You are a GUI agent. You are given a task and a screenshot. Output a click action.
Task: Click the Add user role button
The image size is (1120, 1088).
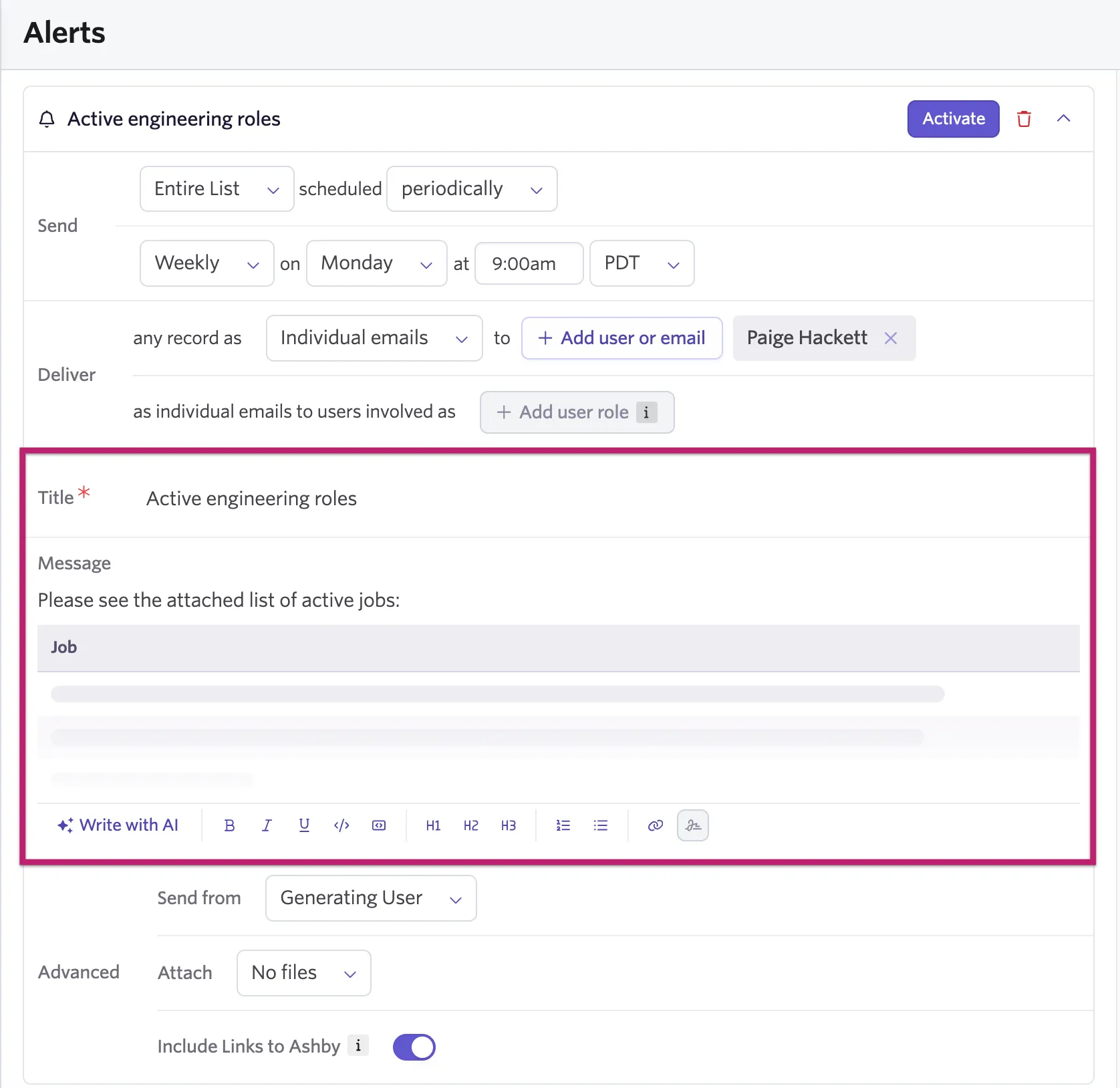[x=577, y=412]
